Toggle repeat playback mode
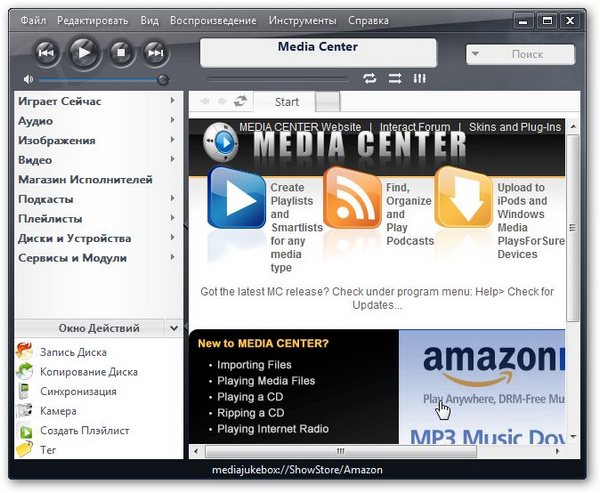 [x=370, y=78]
